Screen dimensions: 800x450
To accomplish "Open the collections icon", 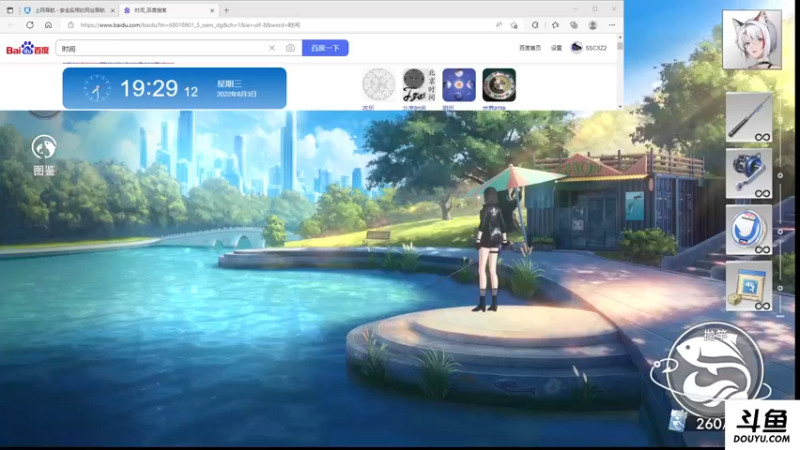I will (x=574, y=25).
